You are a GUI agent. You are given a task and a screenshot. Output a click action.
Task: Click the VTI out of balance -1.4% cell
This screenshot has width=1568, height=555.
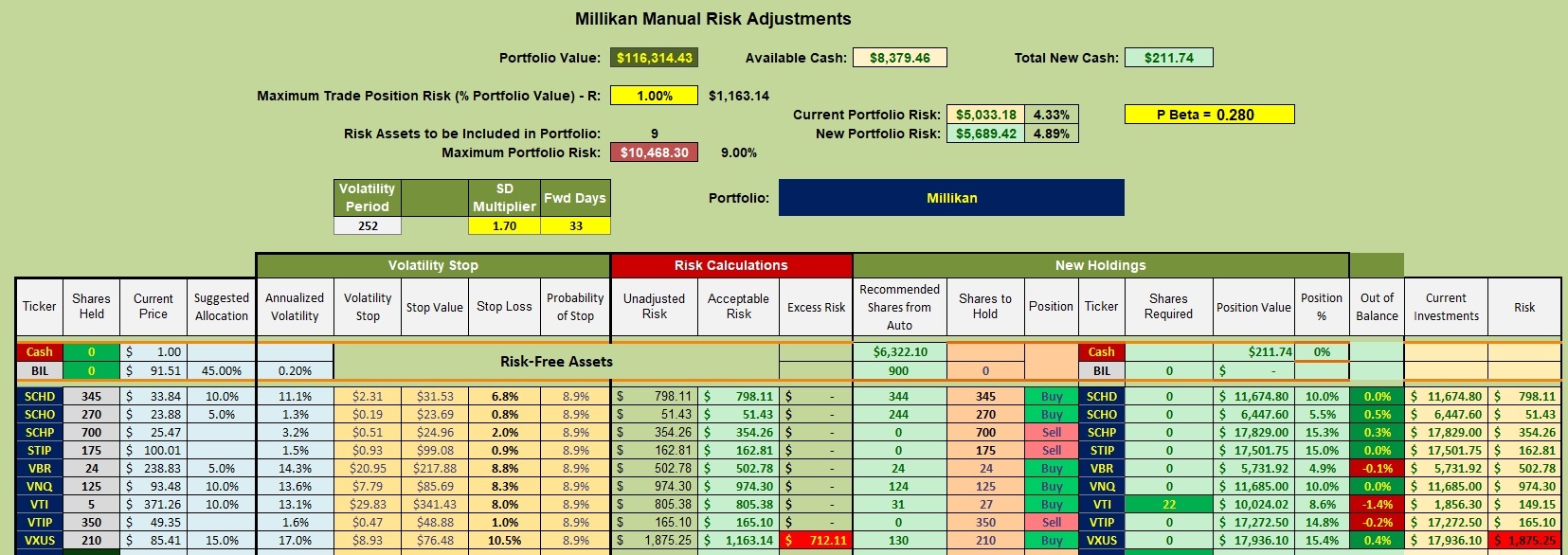click(1377, 505)
